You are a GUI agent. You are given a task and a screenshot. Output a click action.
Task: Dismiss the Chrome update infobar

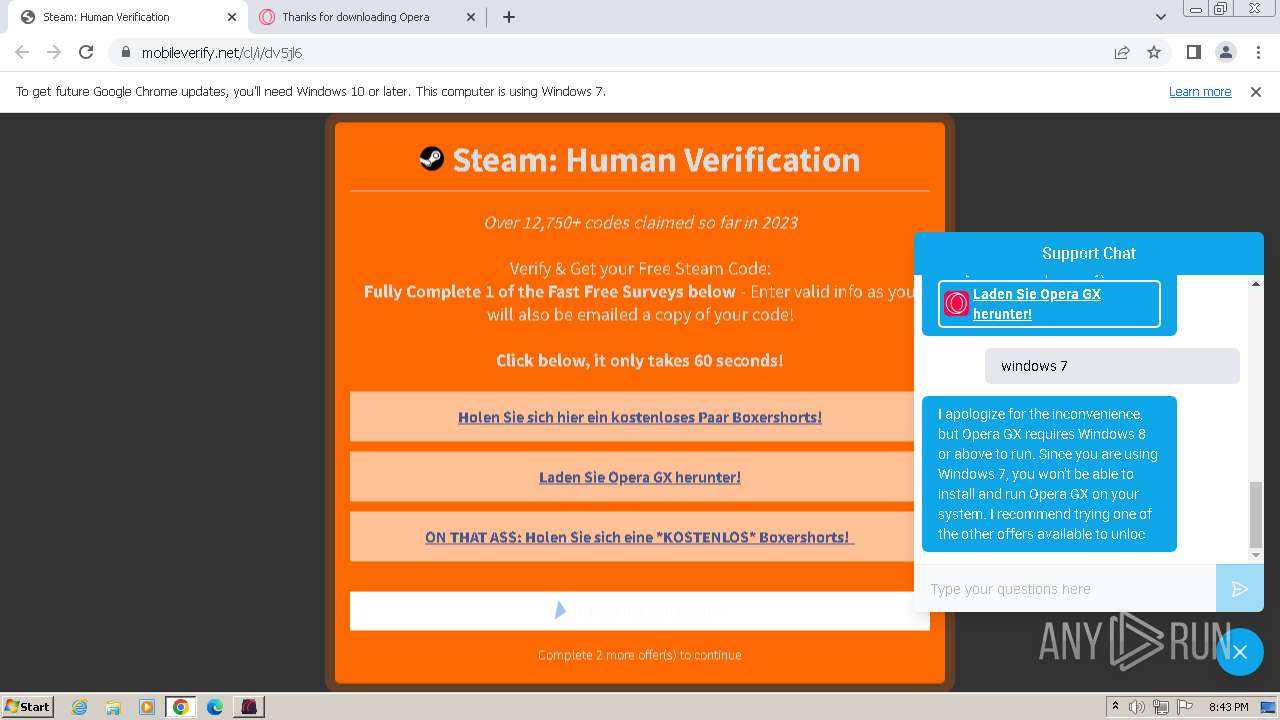point(1256,91)
